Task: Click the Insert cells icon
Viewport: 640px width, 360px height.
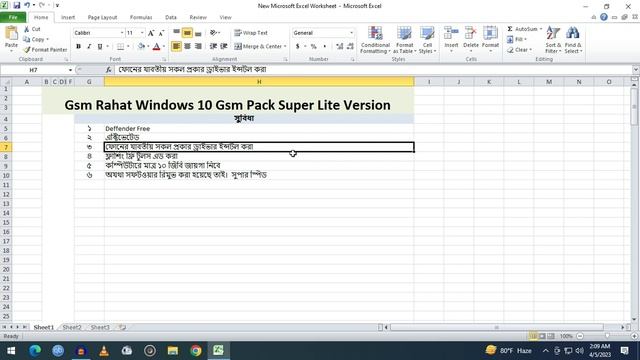Action: (x=451, y=33)
